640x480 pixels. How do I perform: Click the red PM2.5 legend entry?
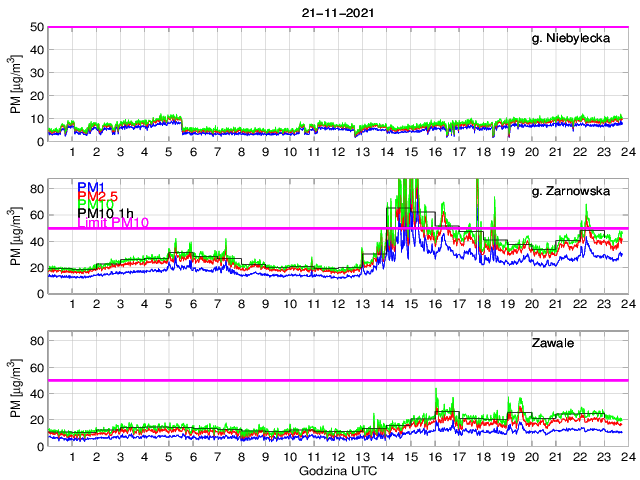(x=97, y=196)
